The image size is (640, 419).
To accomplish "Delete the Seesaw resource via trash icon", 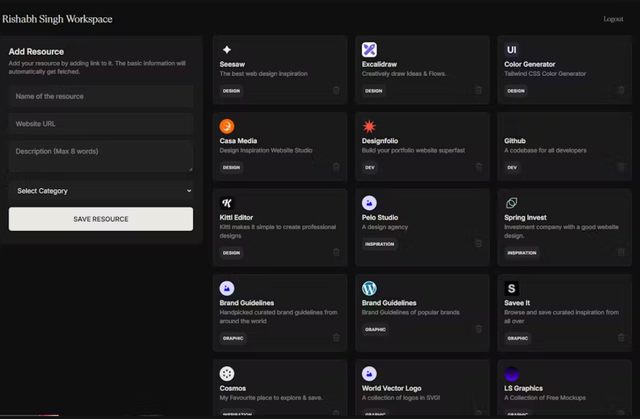I will pos(336,90).
